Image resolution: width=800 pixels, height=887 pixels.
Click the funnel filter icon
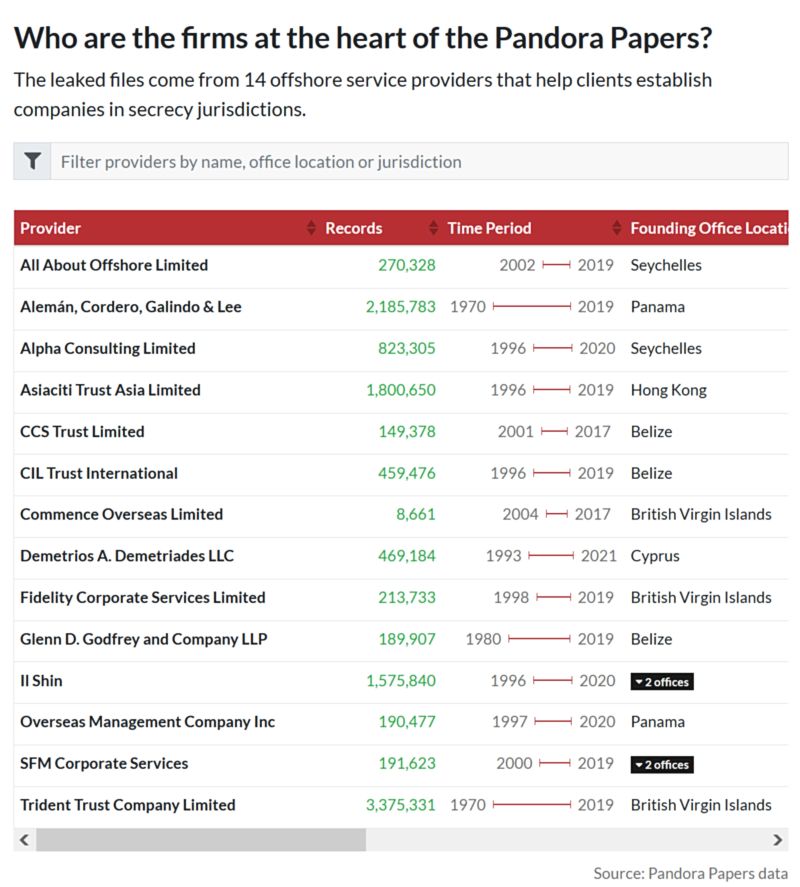pyautogui.click(x=32, y=161)
